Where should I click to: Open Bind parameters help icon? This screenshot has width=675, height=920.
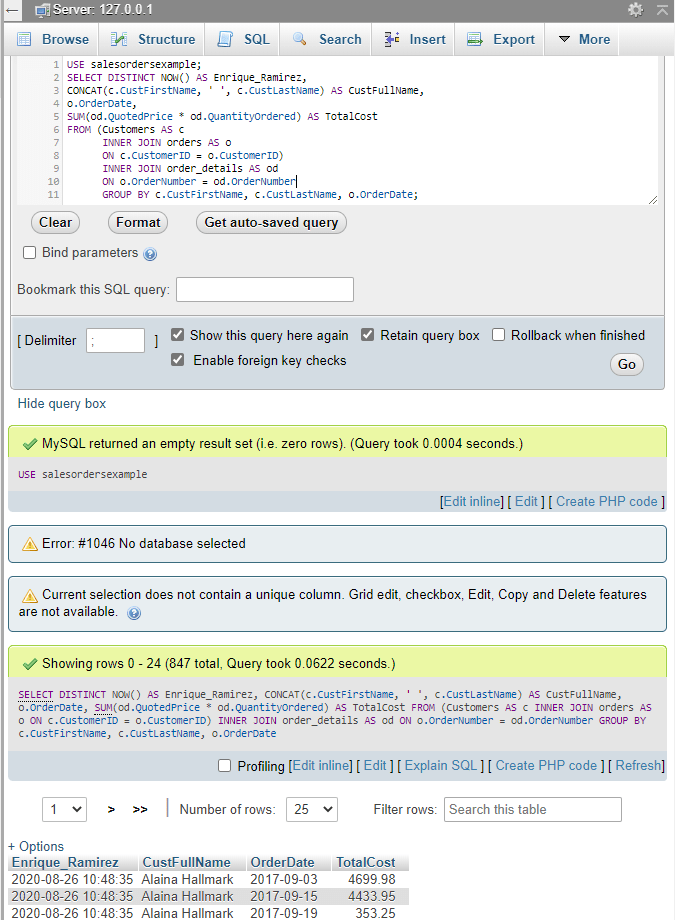(x=150, y=254)
